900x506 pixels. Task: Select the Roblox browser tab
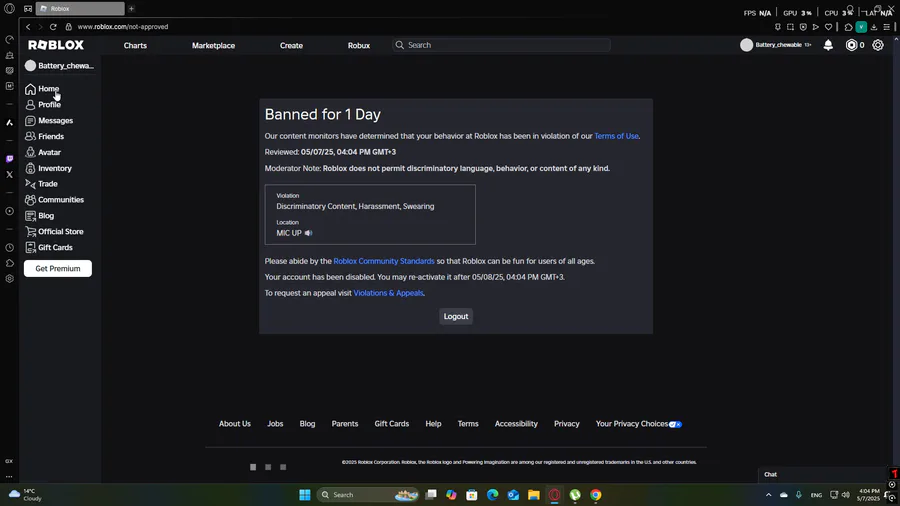pyautogui.click(x=80, y=9)
